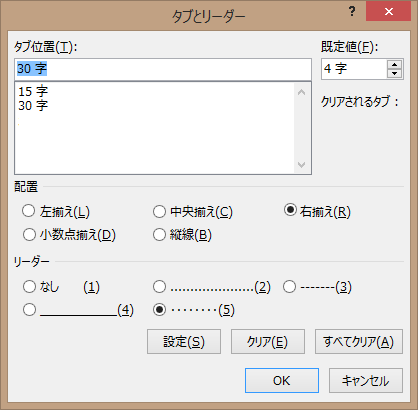Image resolution: width=418 pixels, height=410 pixels.
Task: Decrease 既定値 with the down spinner arrow
Action: [x=395, y=73]
